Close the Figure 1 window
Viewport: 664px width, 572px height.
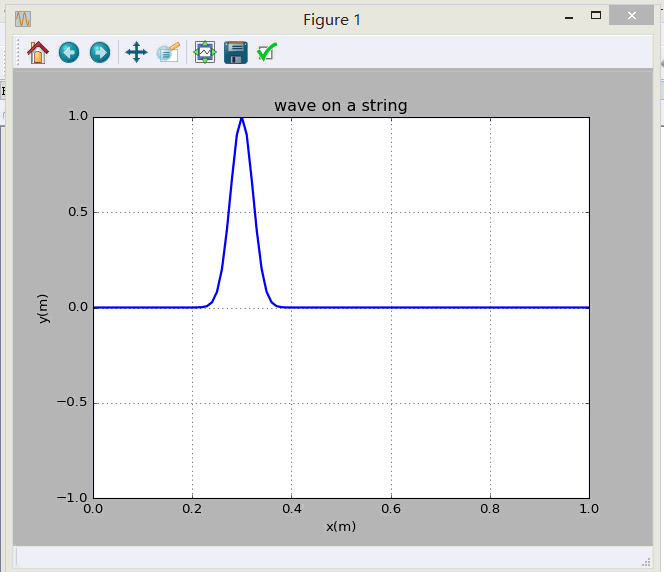coord(631,16)
